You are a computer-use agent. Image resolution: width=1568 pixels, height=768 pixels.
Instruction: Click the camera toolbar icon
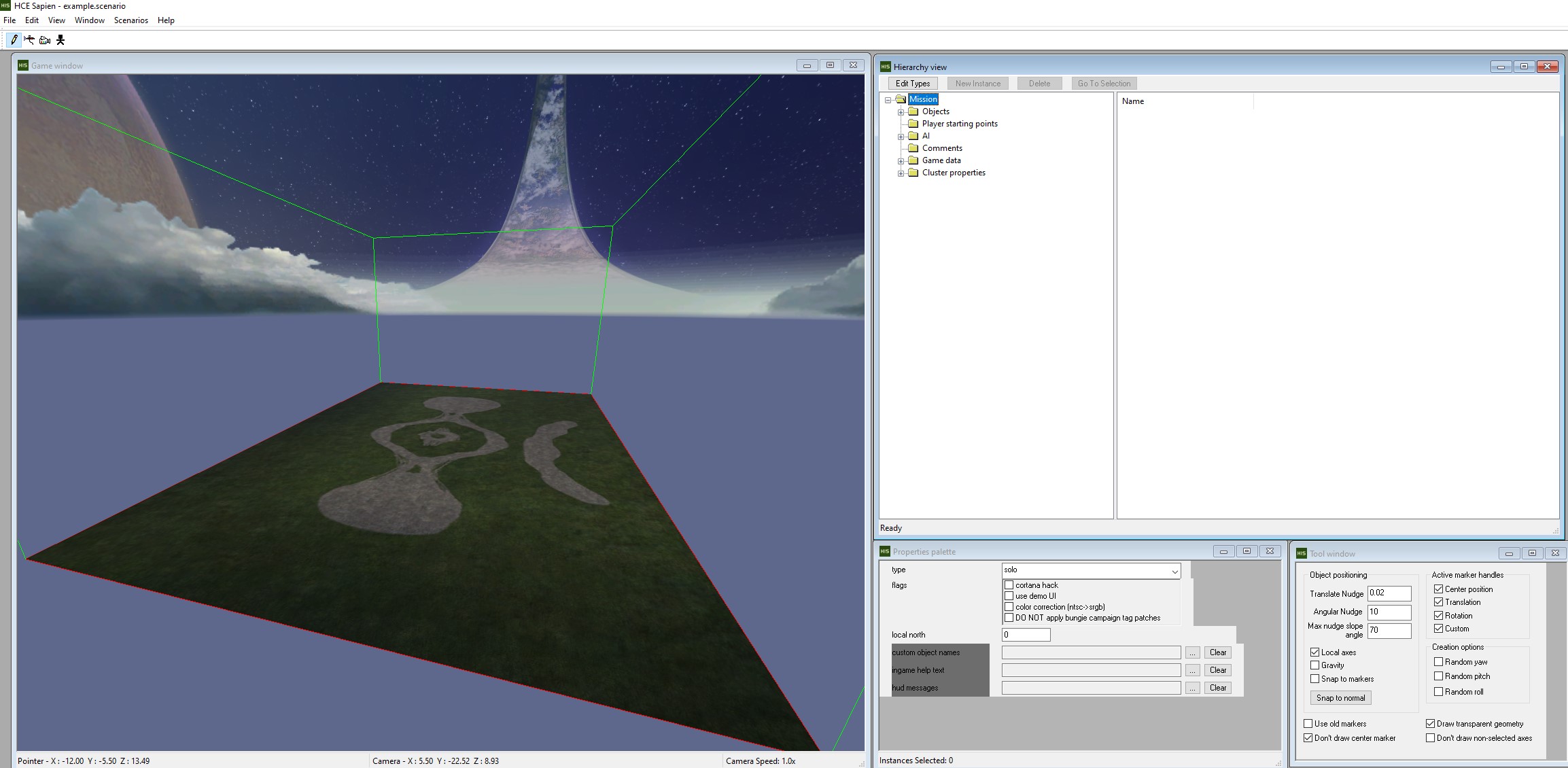pyautogui.click(x=45, y=39)
